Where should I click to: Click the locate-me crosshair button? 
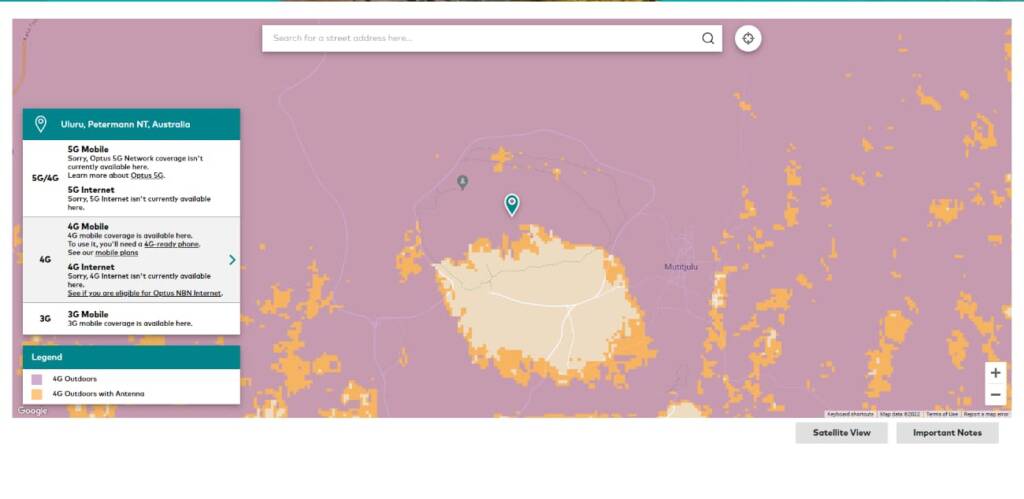pyautogui.click(x=748, y=39)
